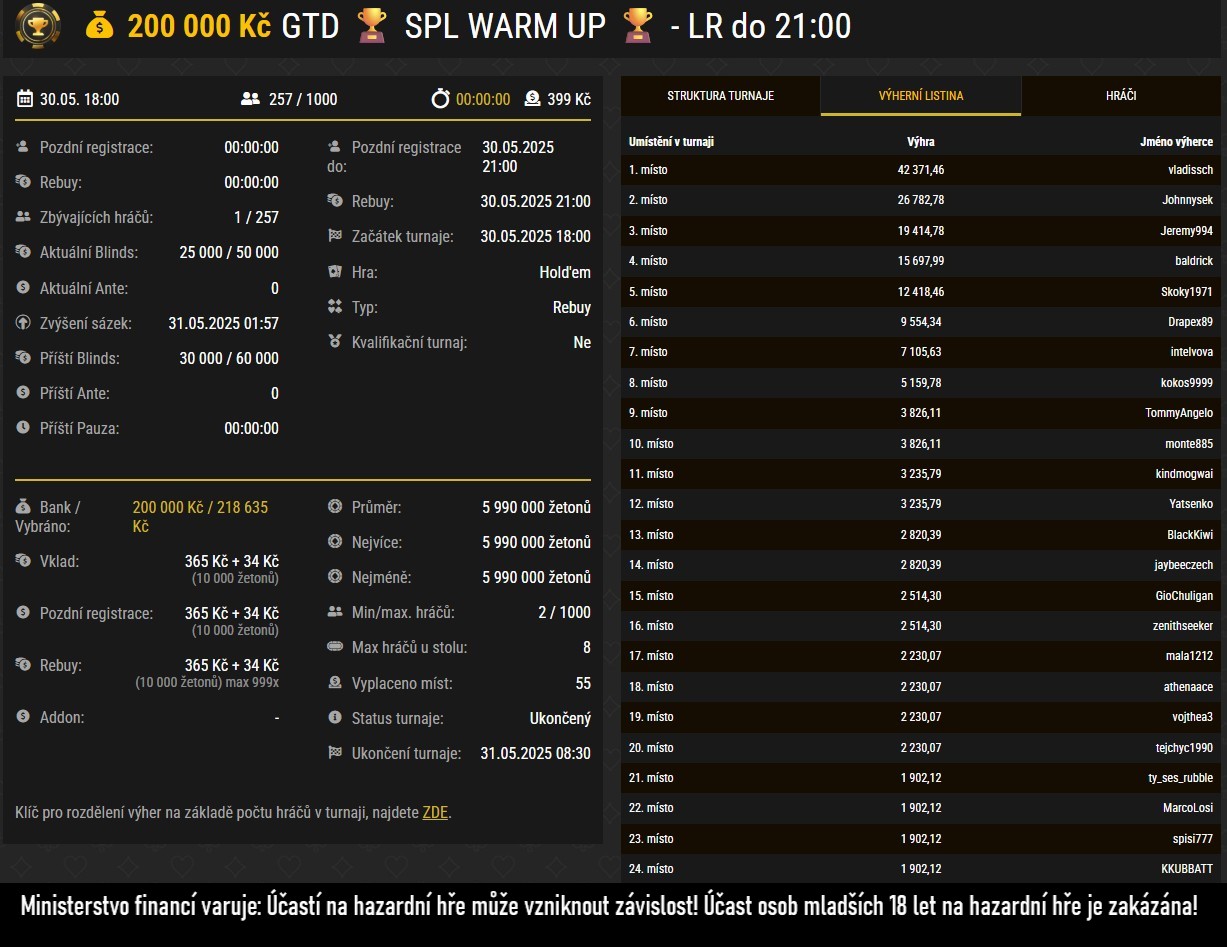Click the Jméno výherce column header

(1176, 142)
